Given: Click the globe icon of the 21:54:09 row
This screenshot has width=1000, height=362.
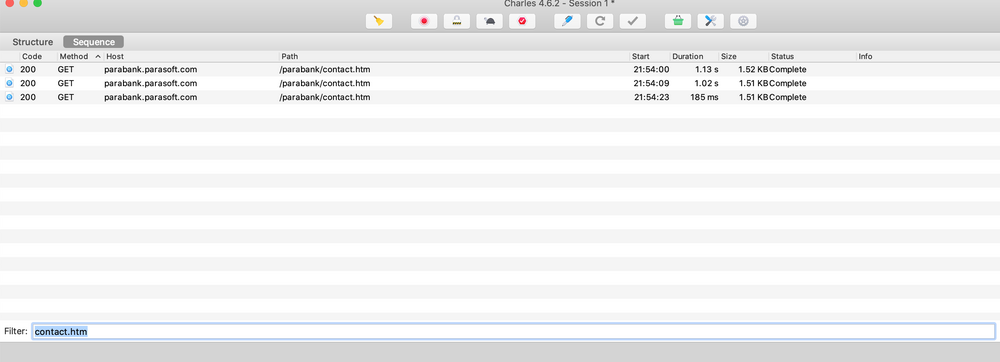Looking at the screenshot, I should click(x=10, y=83).
